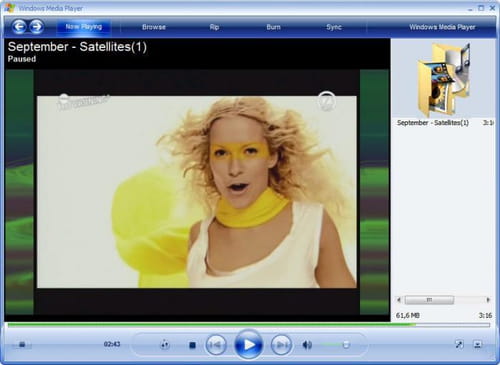Open the Burn tab
This screenshot has height=365, width=500.
273,27
